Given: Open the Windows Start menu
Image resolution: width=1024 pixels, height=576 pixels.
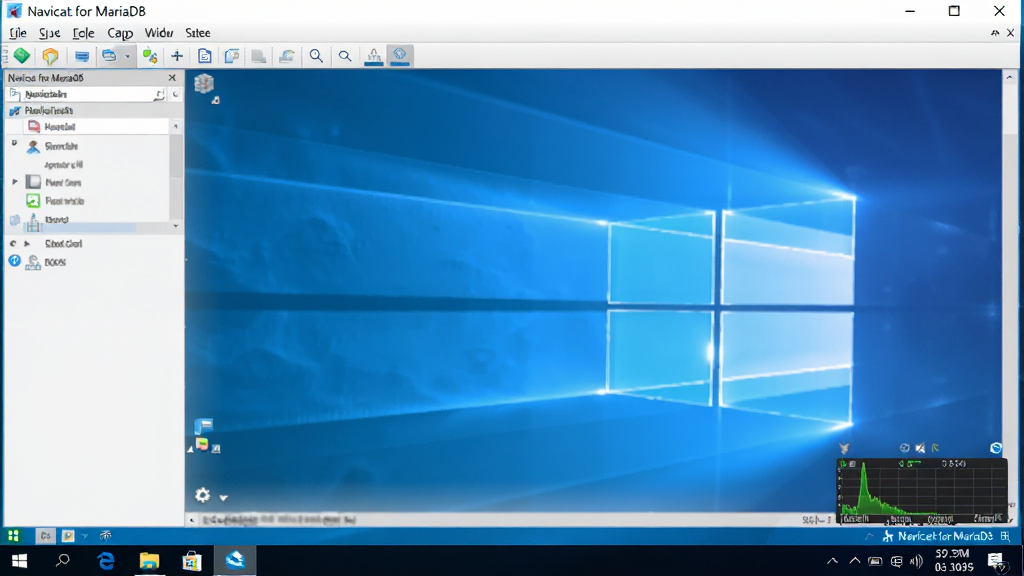Looking at the screenshot, I should pos(20,561).
